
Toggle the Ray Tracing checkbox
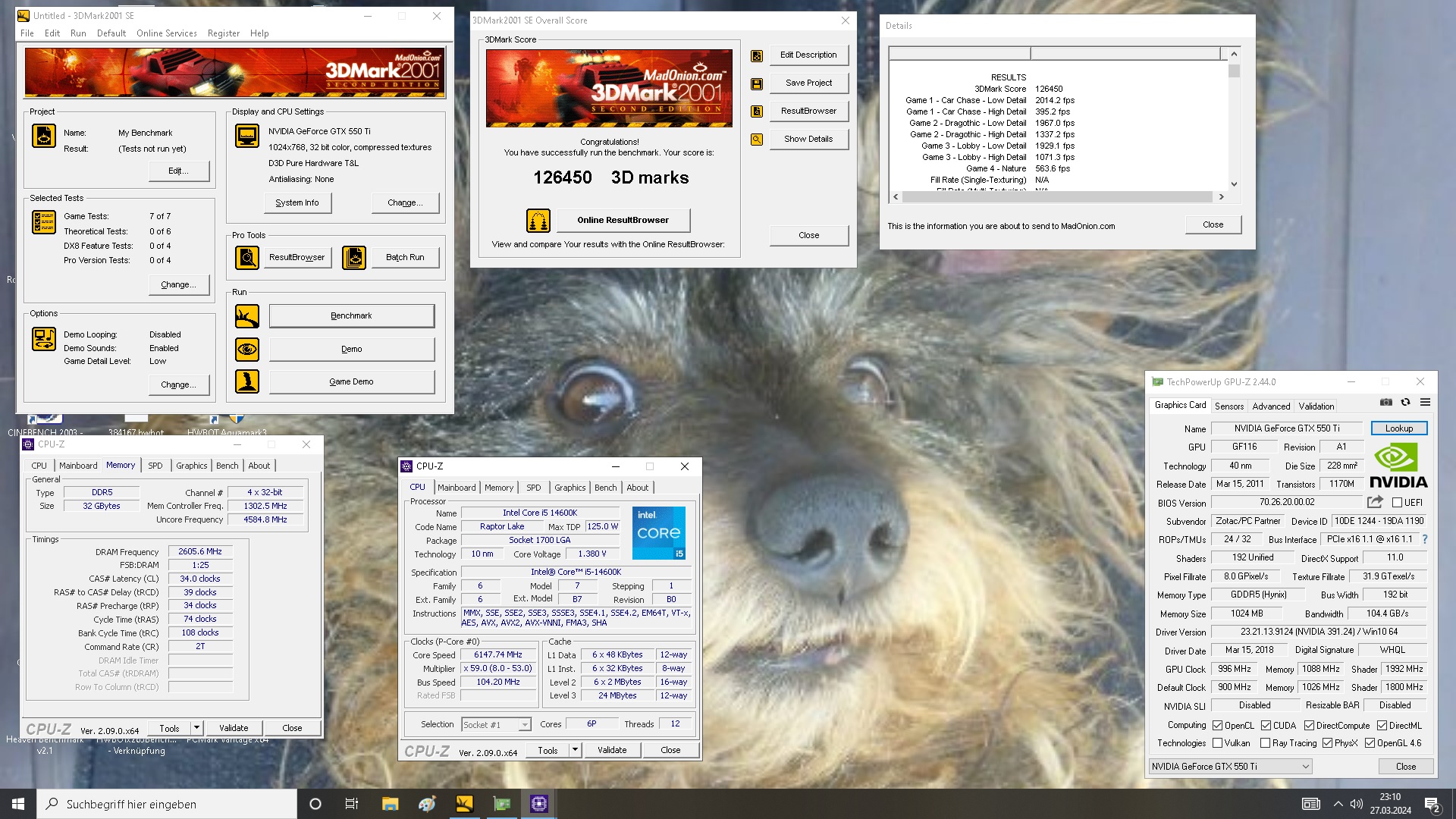pyautogui.click(x=1265, y=743)
